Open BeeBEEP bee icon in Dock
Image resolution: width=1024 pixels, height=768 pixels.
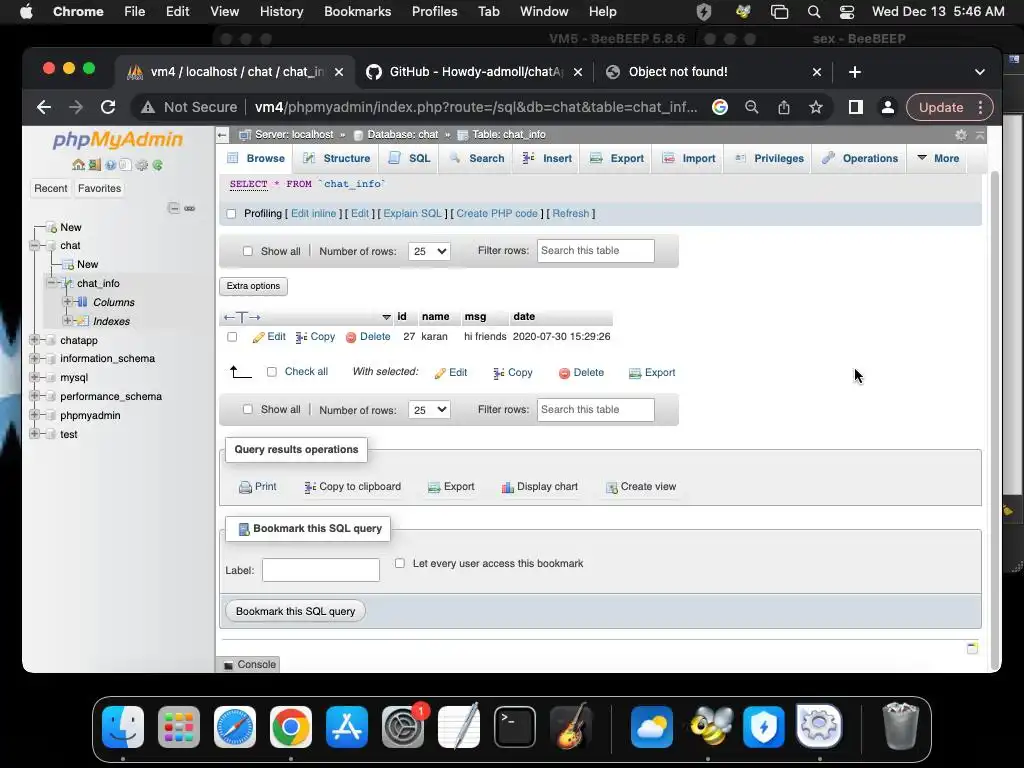710,727
